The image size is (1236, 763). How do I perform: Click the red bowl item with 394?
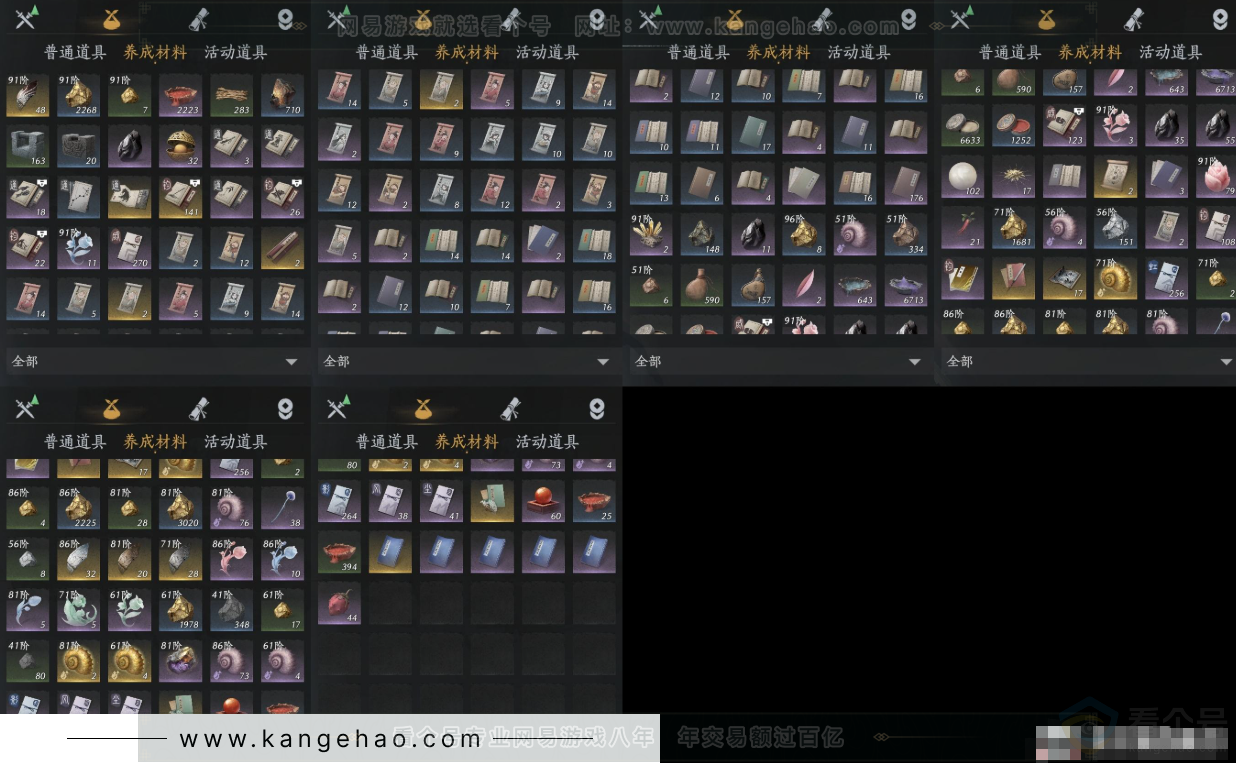(339, 552)
